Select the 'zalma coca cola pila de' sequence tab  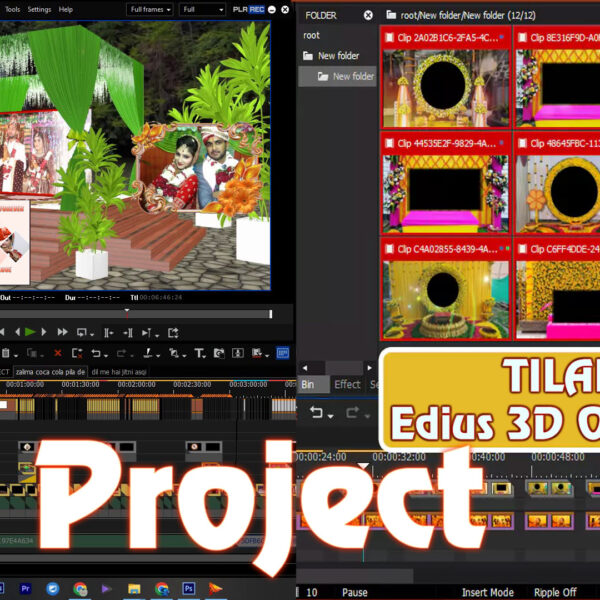click(x=51, y=372)
